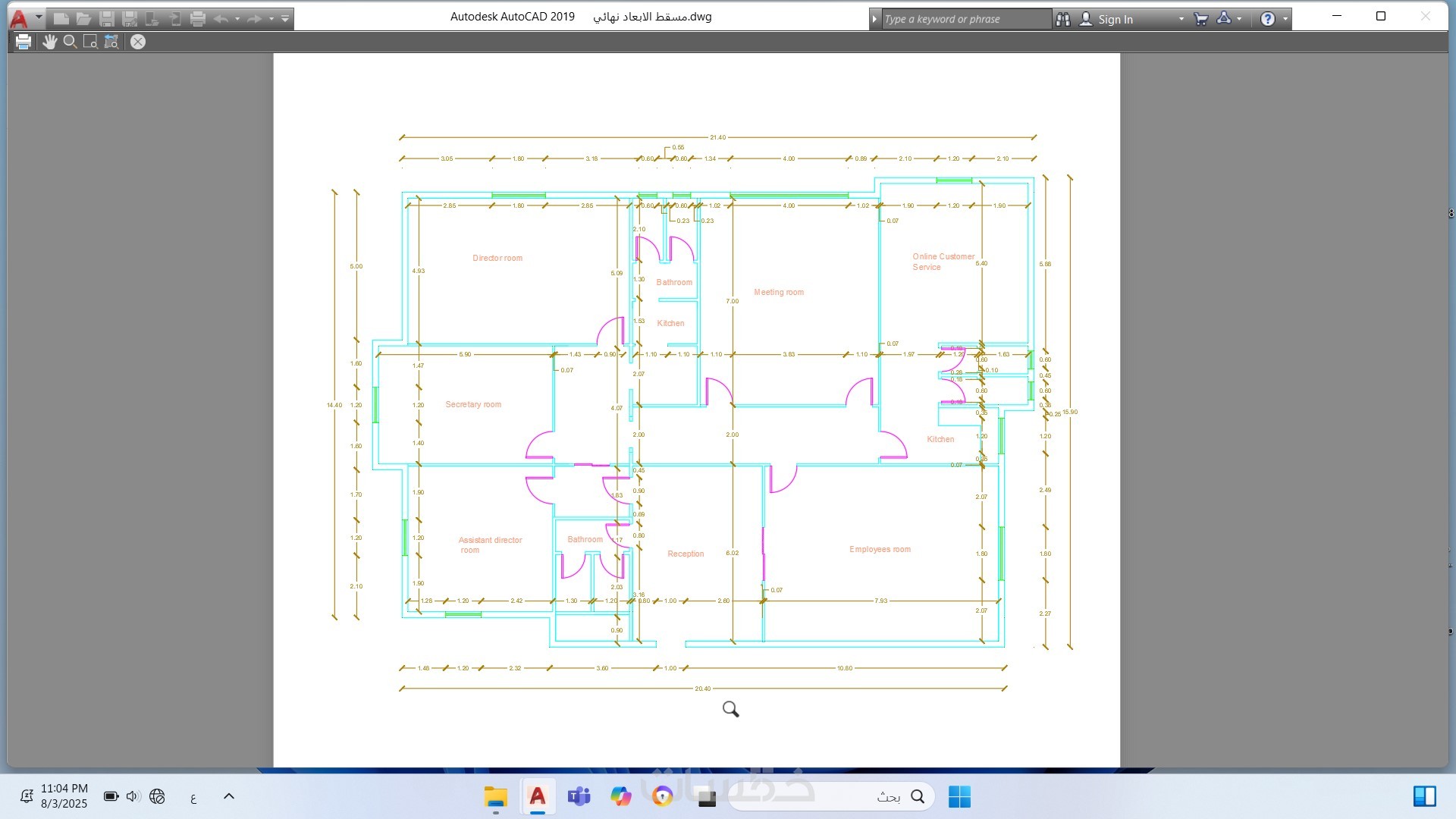Viewport: 1456px width, 819px height.
Task: Click the Windows taskbar search box
Action: [x=834, y=796]
